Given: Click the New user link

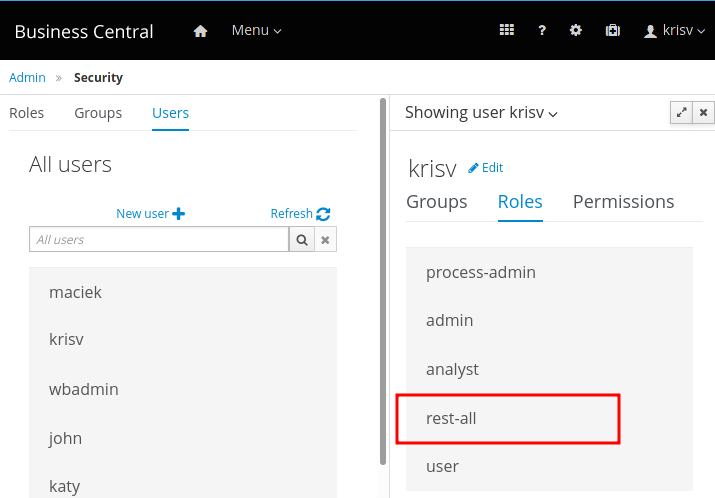Looking at the screenshot, I should pyautogui.click(x=142, y=213).
